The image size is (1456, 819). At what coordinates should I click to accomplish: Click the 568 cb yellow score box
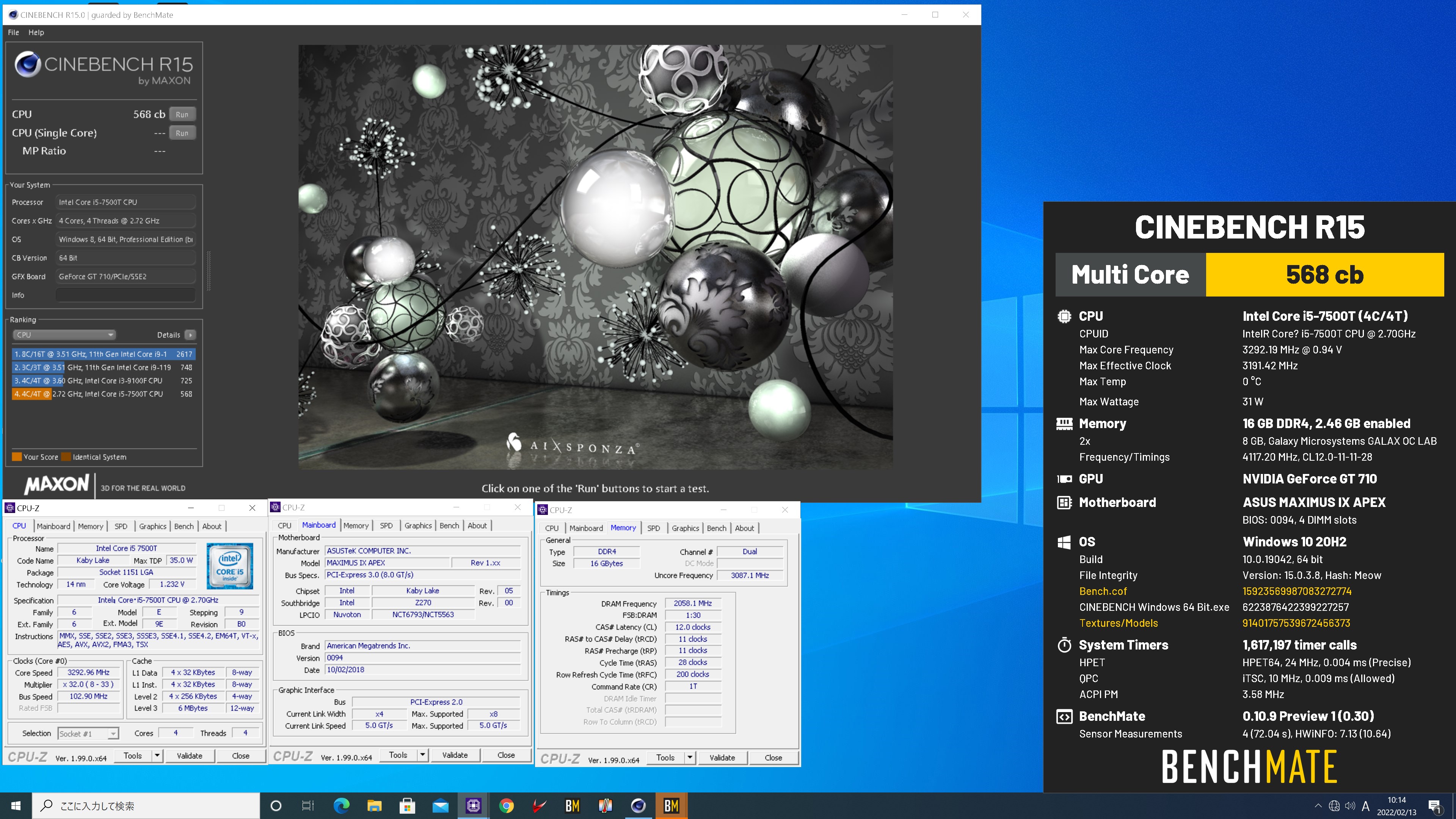[1325, 275]
